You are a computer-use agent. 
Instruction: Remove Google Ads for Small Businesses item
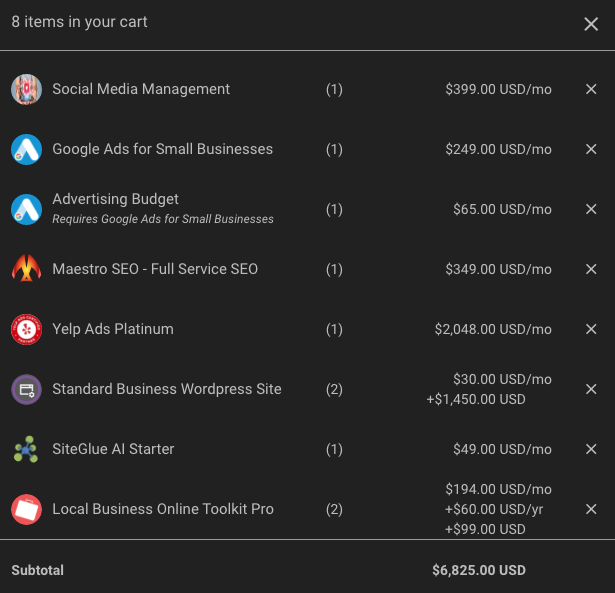coord(591,149)
